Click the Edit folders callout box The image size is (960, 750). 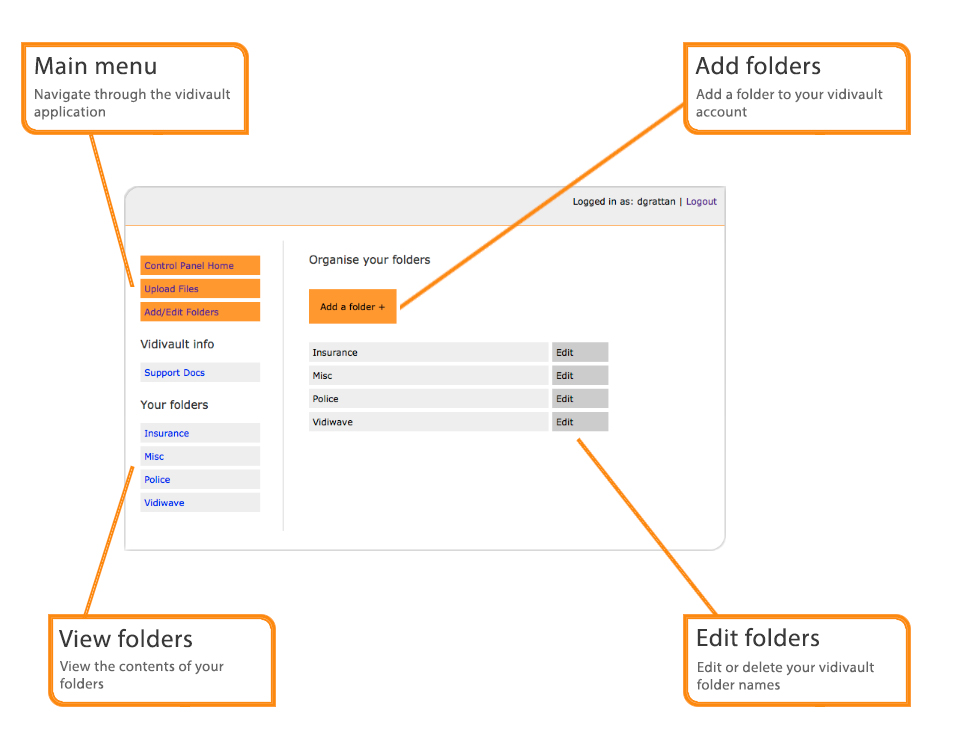point(796,660)
